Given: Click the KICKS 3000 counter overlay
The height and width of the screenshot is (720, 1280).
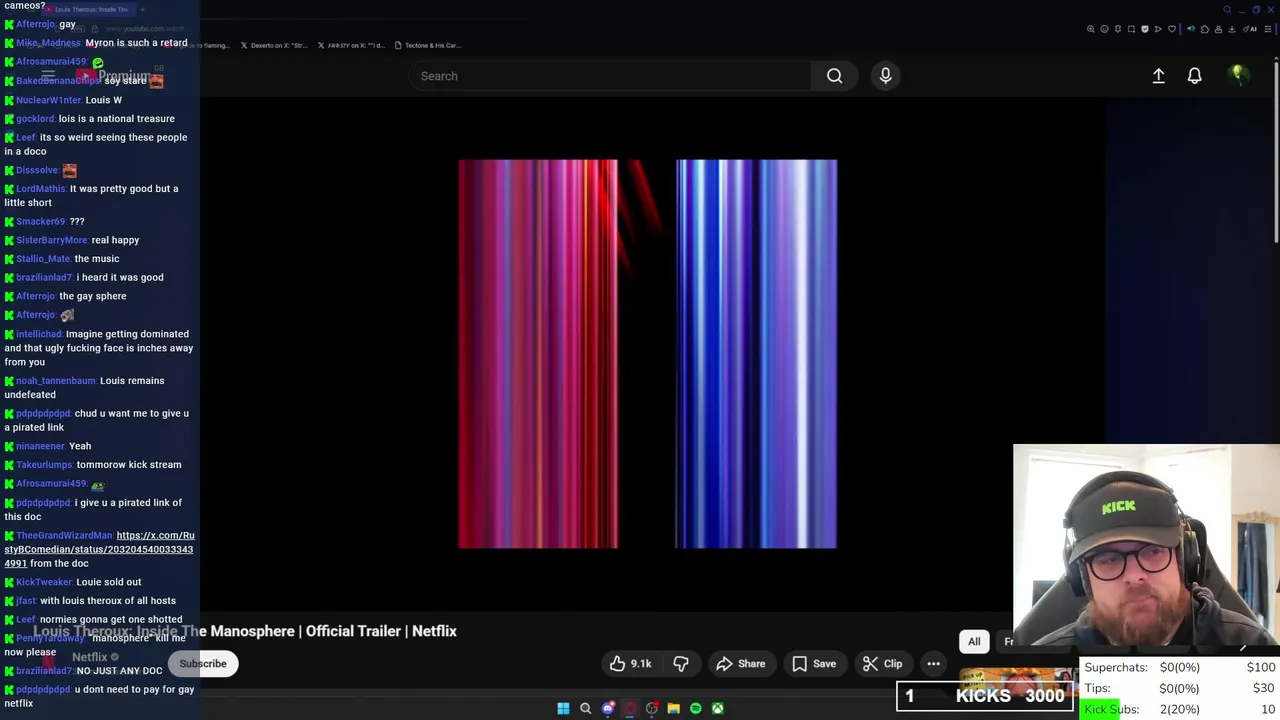Looking at the screenshot, I should pos(985,696).
